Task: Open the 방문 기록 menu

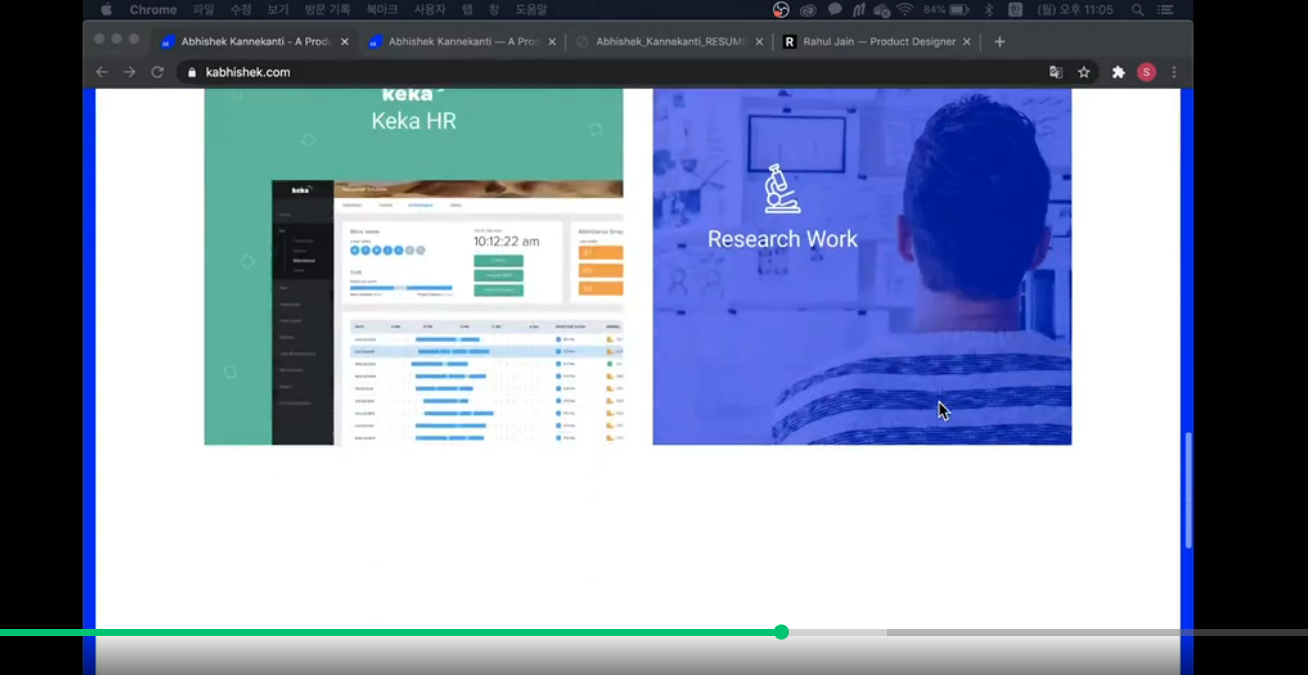Action: [x=327, y=10]
